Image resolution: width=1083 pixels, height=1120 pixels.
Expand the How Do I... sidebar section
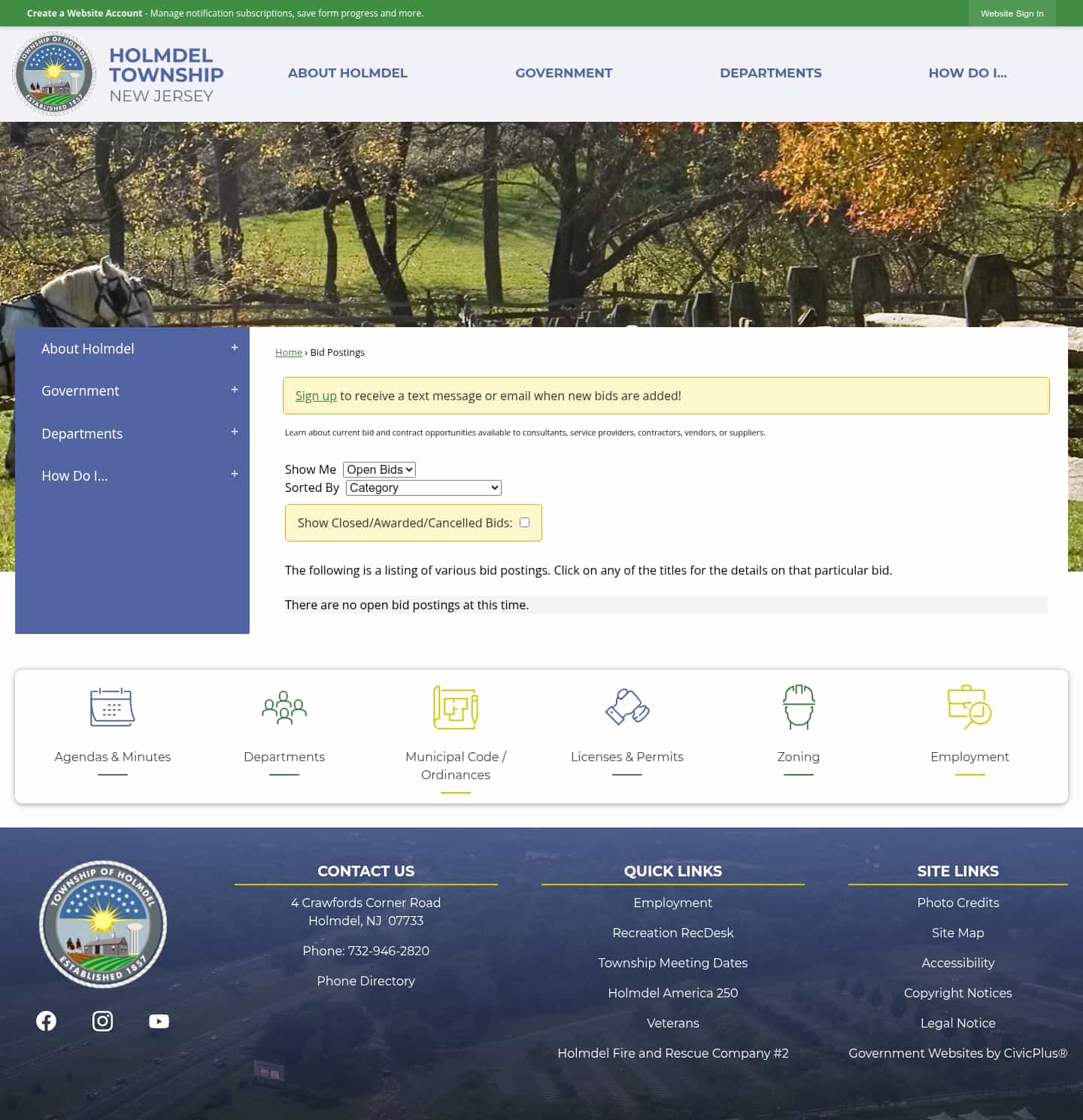(234, 475)
